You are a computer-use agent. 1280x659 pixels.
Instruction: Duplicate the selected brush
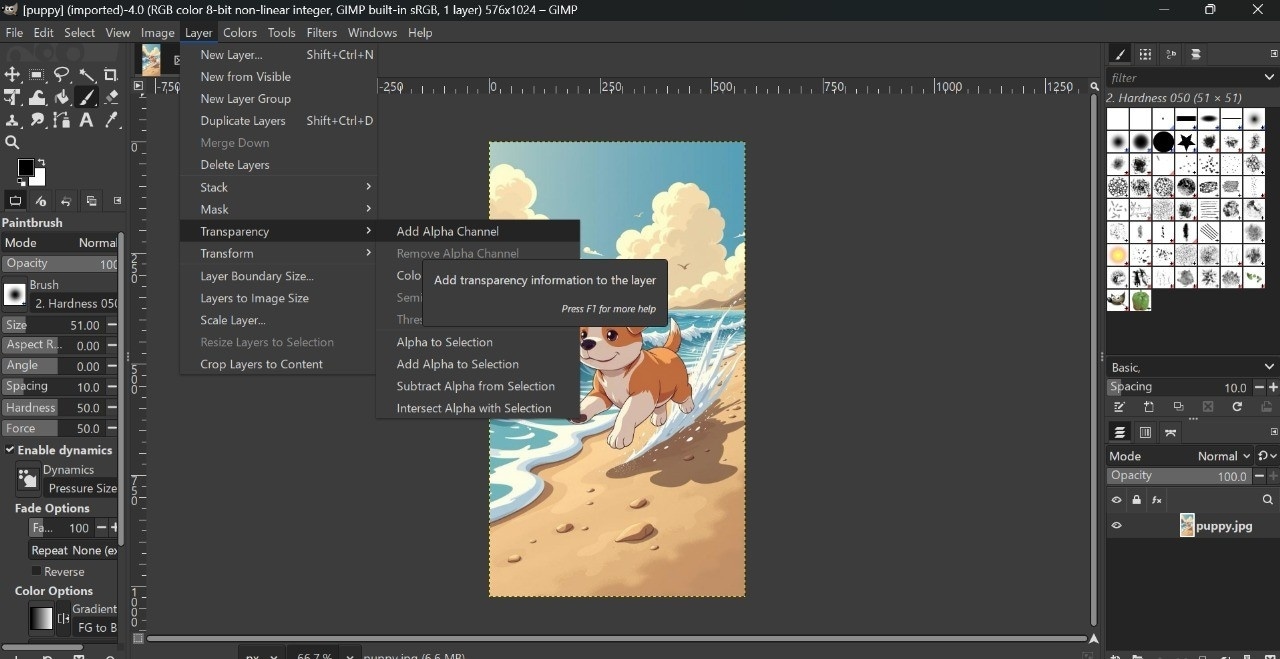pyautogui.click(x=1179, y=408)
